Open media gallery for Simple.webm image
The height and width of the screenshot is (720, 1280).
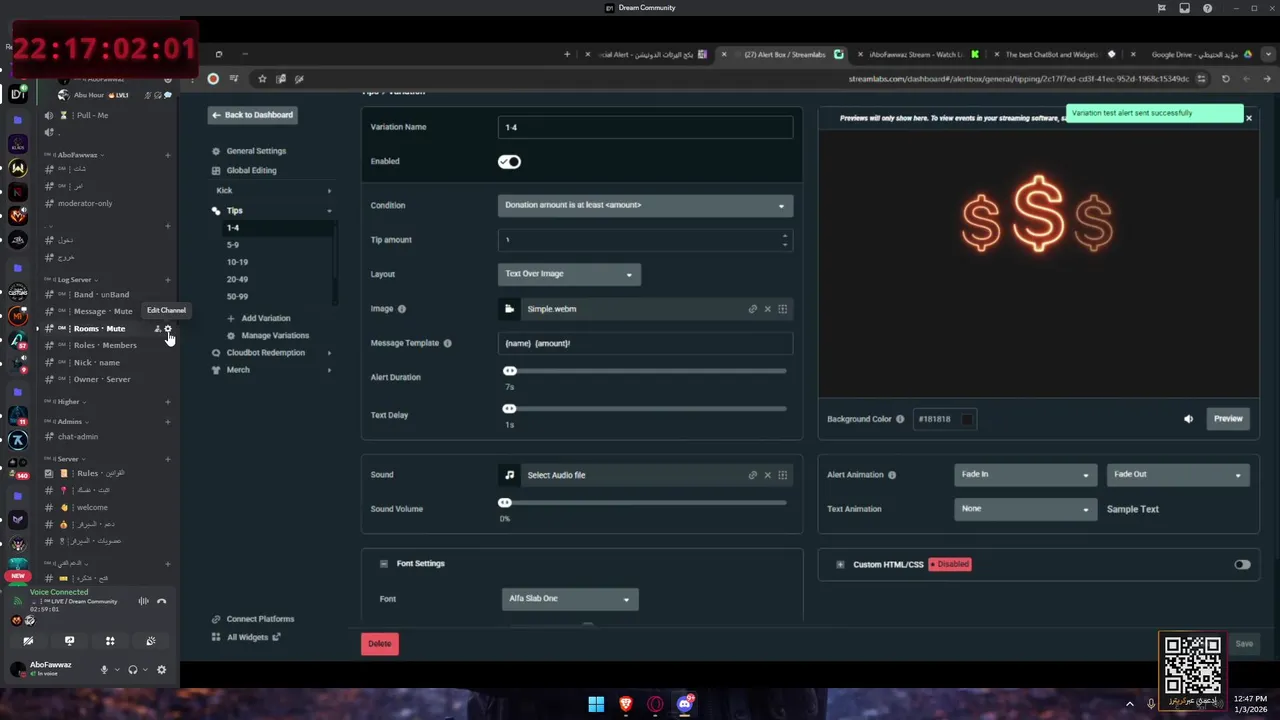782,309
